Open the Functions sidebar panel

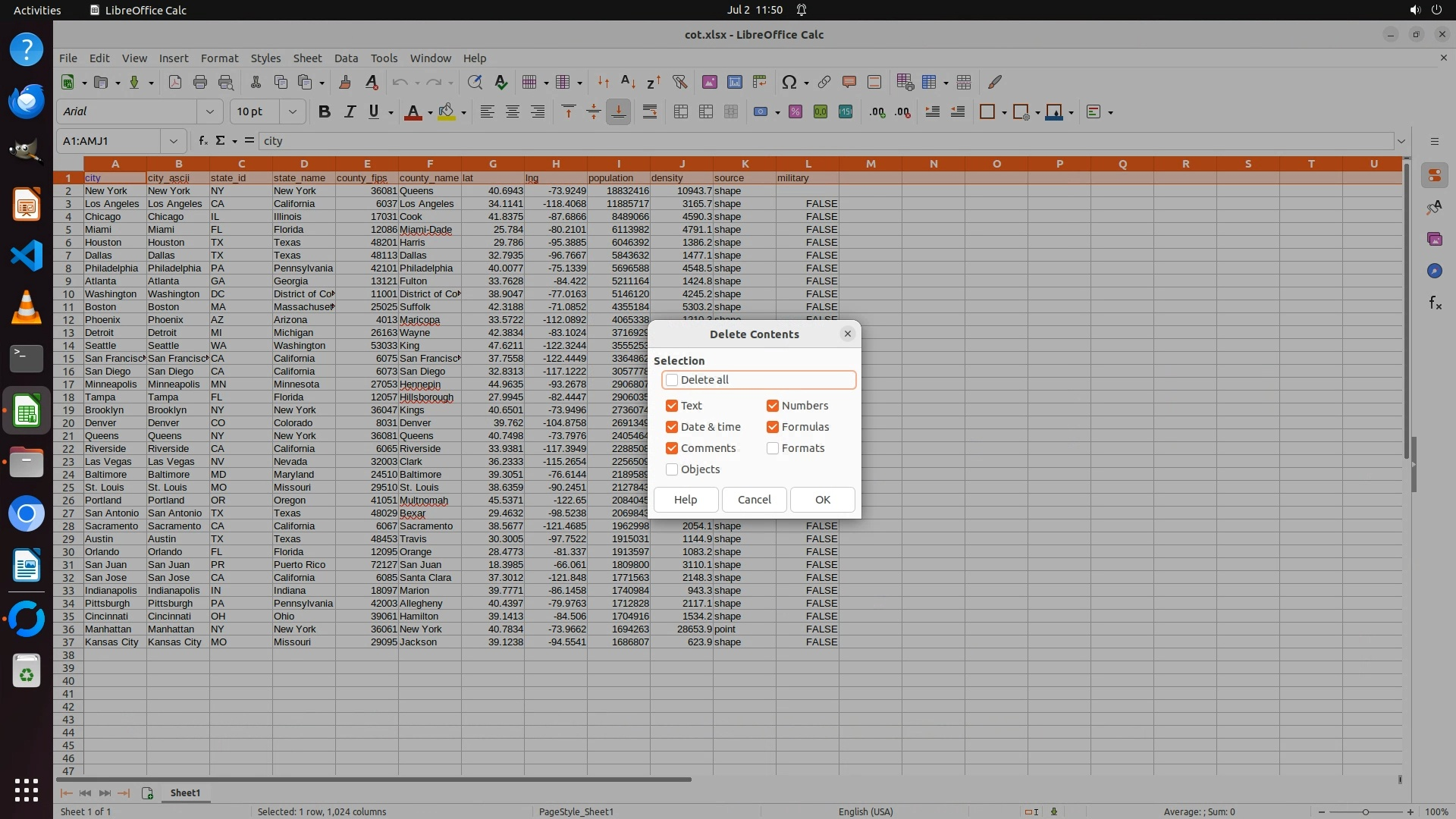pos(1435,303)
